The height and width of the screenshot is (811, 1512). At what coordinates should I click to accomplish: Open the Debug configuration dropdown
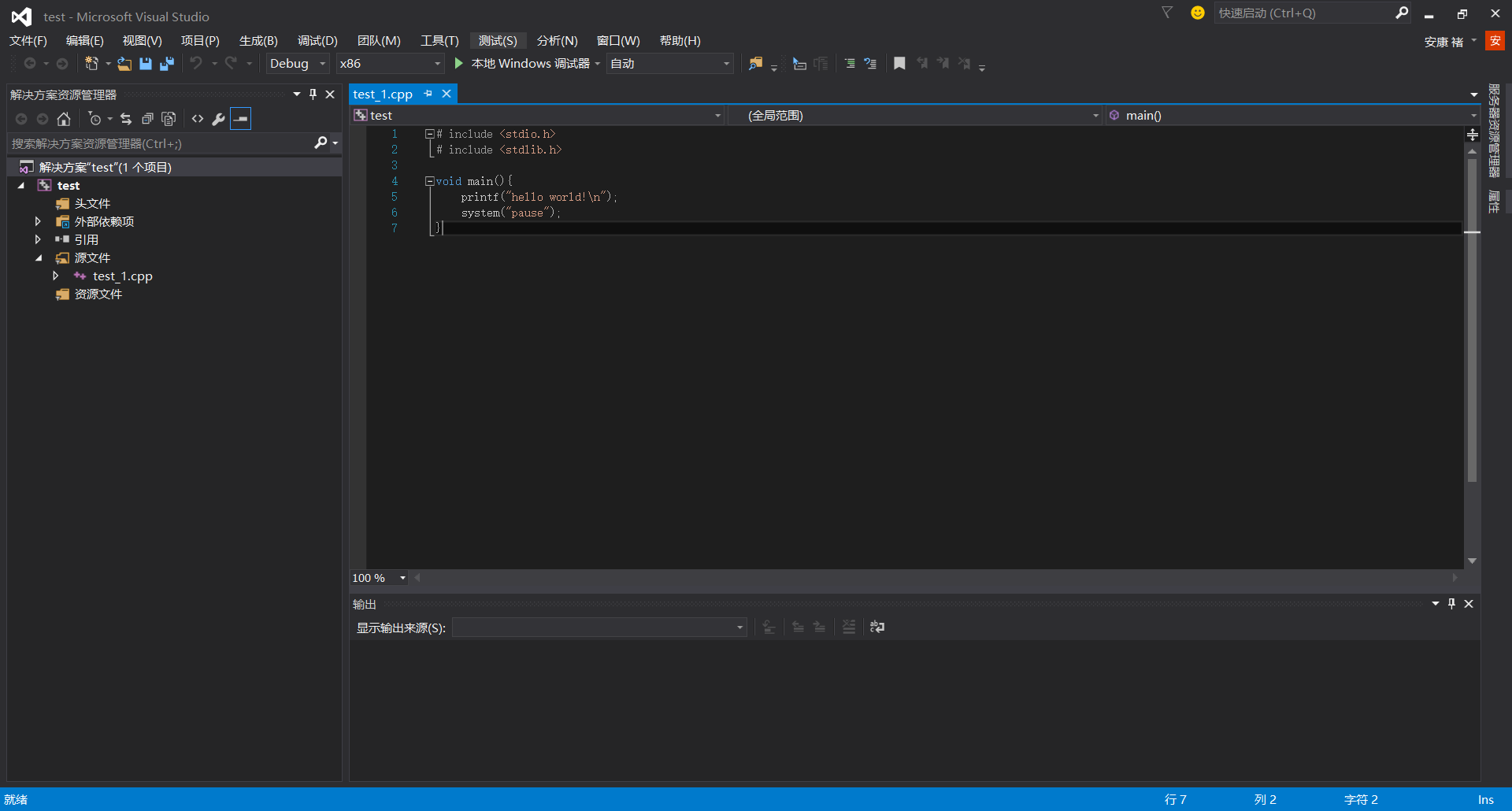(297, 64)
